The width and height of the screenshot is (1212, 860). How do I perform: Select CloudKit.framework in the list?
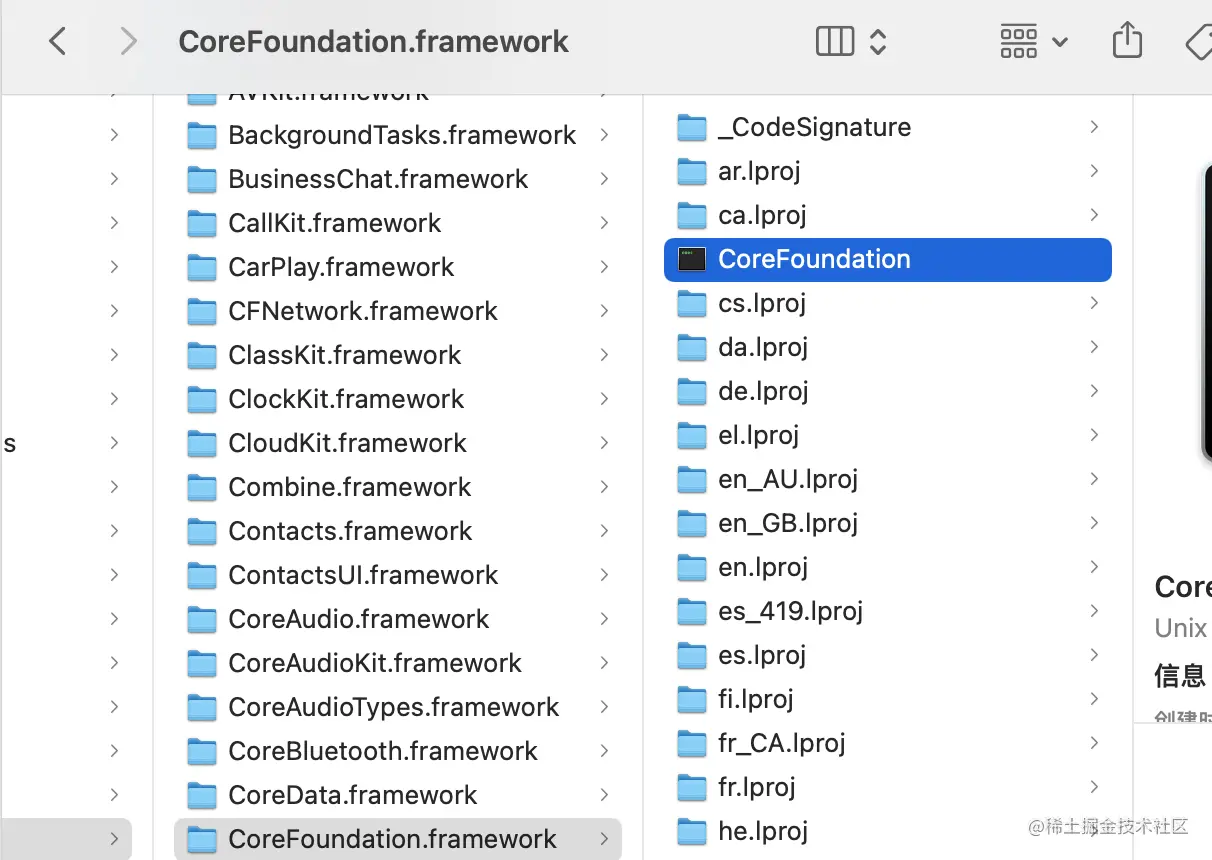[x=347, y=443]
